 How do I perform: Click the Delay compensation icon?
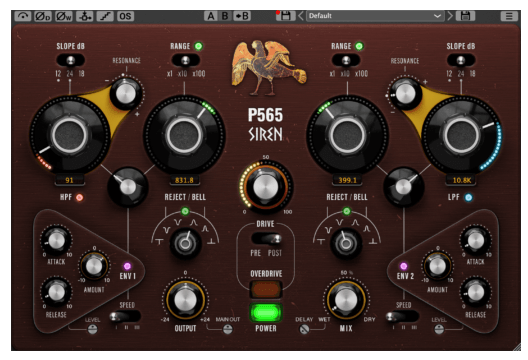point(304,329)
